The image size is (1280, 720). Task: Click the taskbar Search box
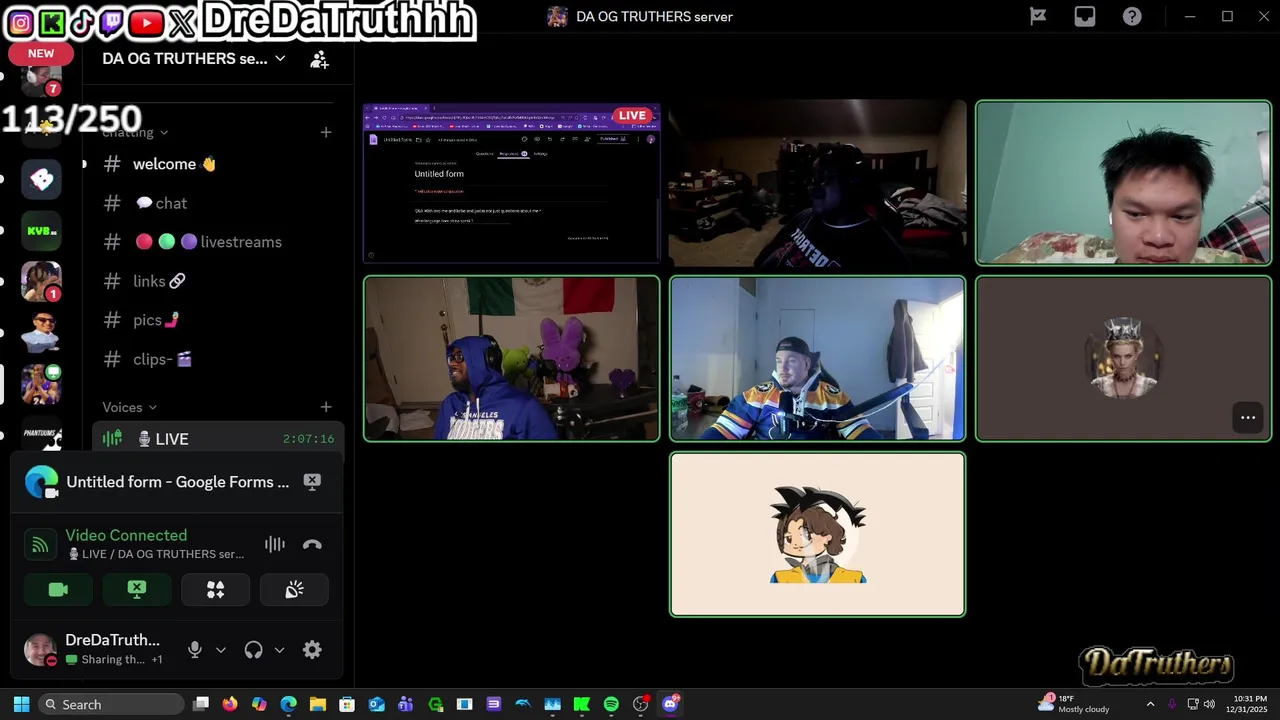(110, 704)
